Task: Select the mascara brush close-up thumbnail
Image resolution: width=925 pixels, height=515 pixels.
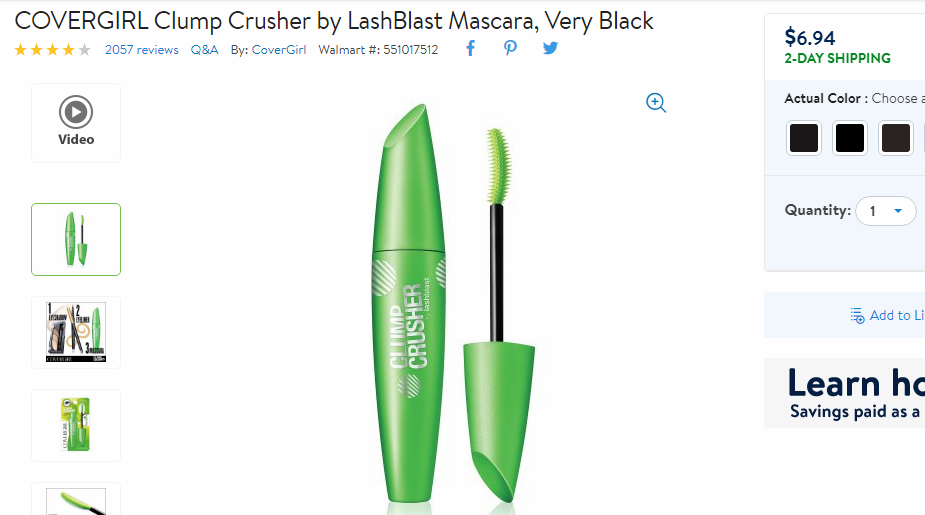Action: coord(76,499)
